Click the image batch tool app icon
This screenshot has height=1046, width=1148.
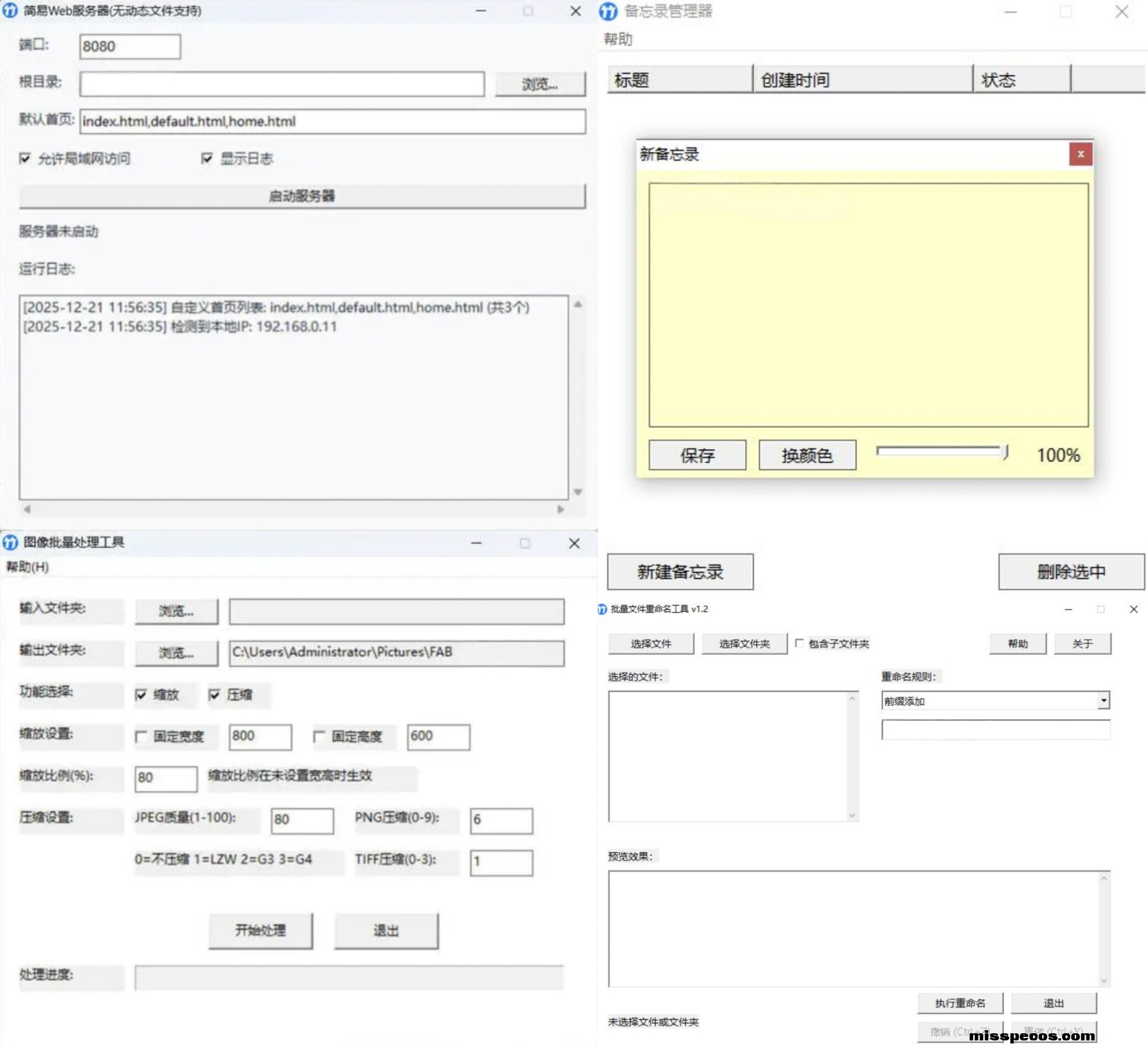click(10, 542)
